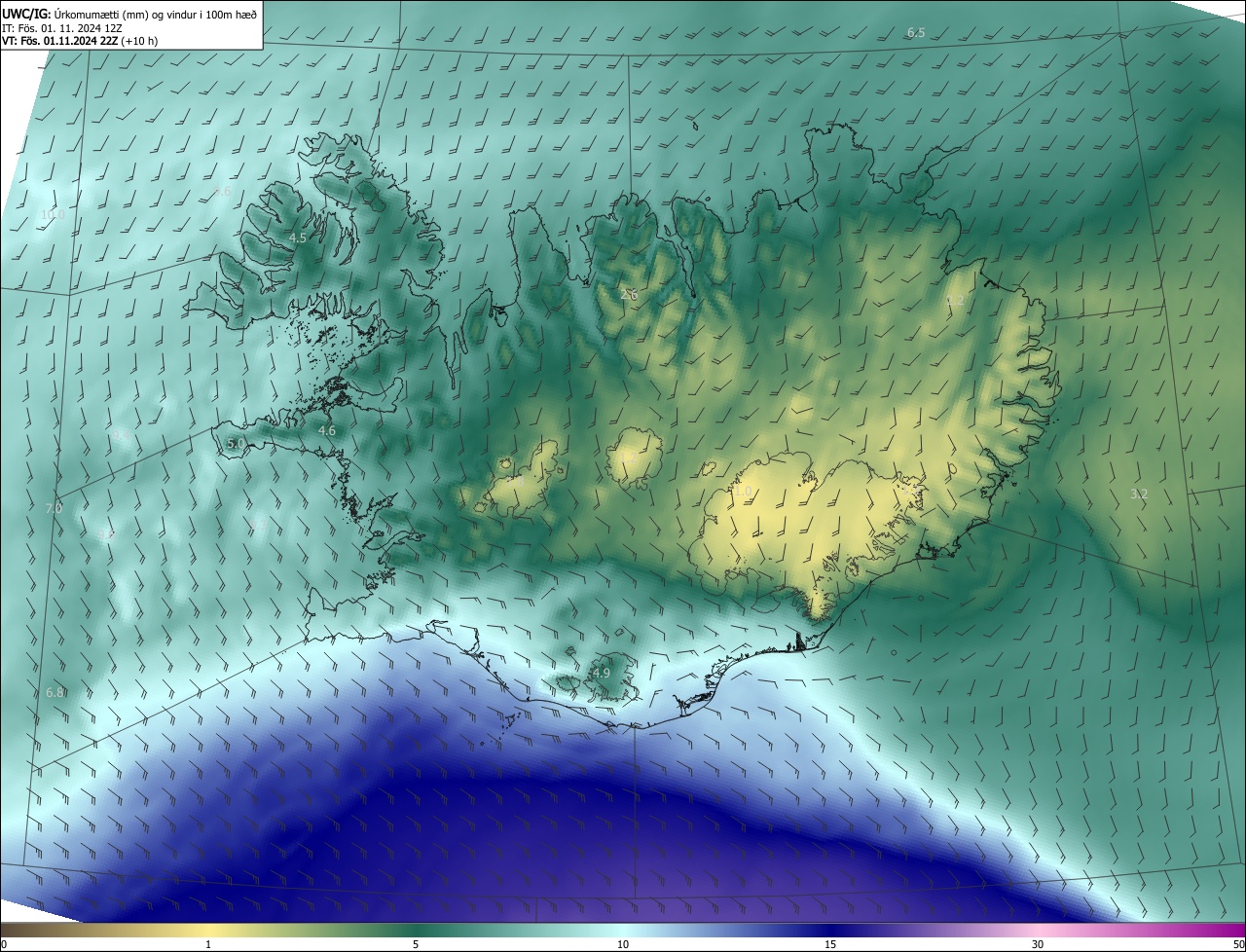The image size is (1246, 952).
Task: Select the 'IT: Fös. 01. 11. 2024 12Z' line
Action: [62, 28]
